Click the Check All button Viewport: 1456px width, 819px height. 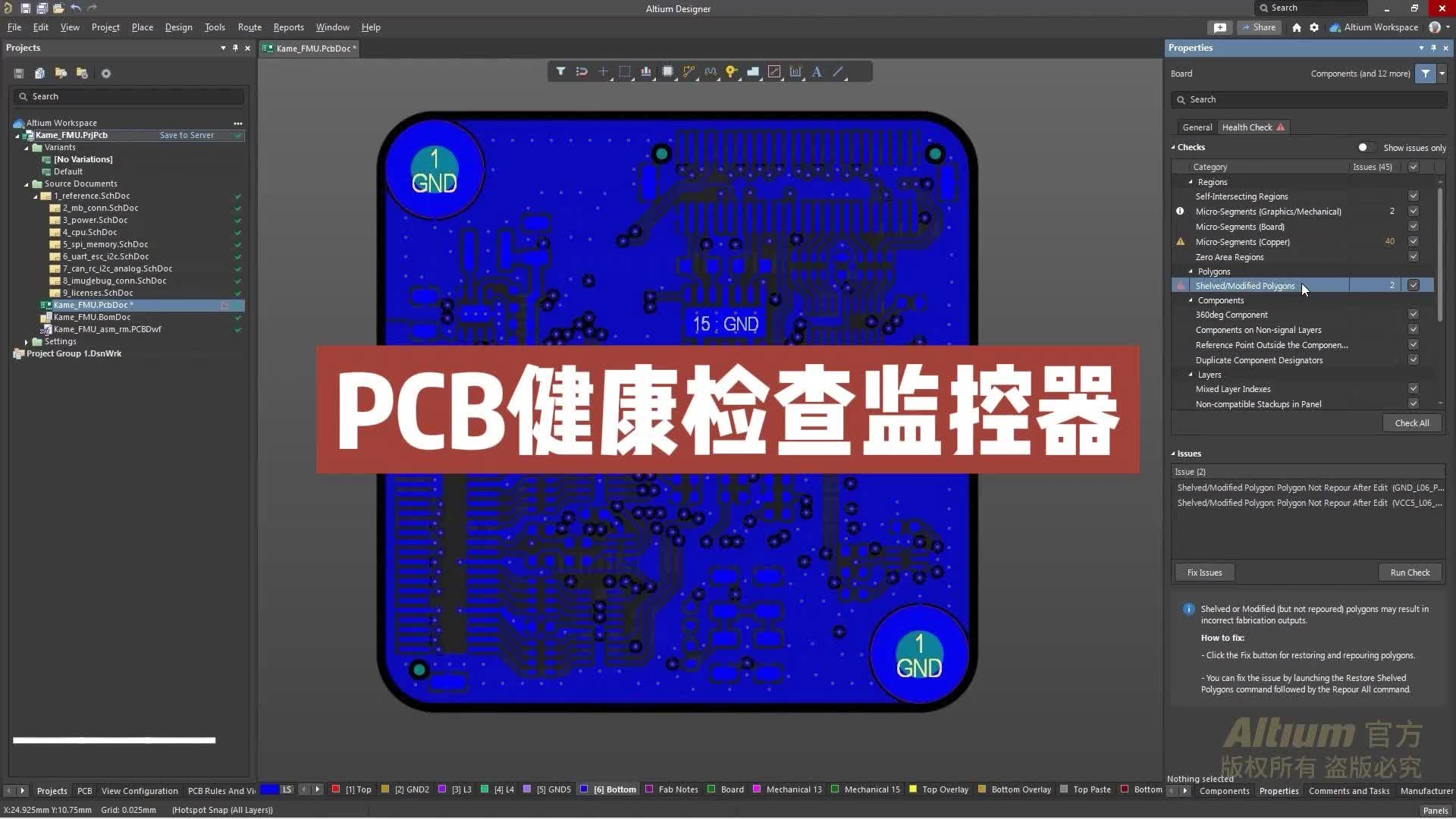click(x=1411, y=422)
